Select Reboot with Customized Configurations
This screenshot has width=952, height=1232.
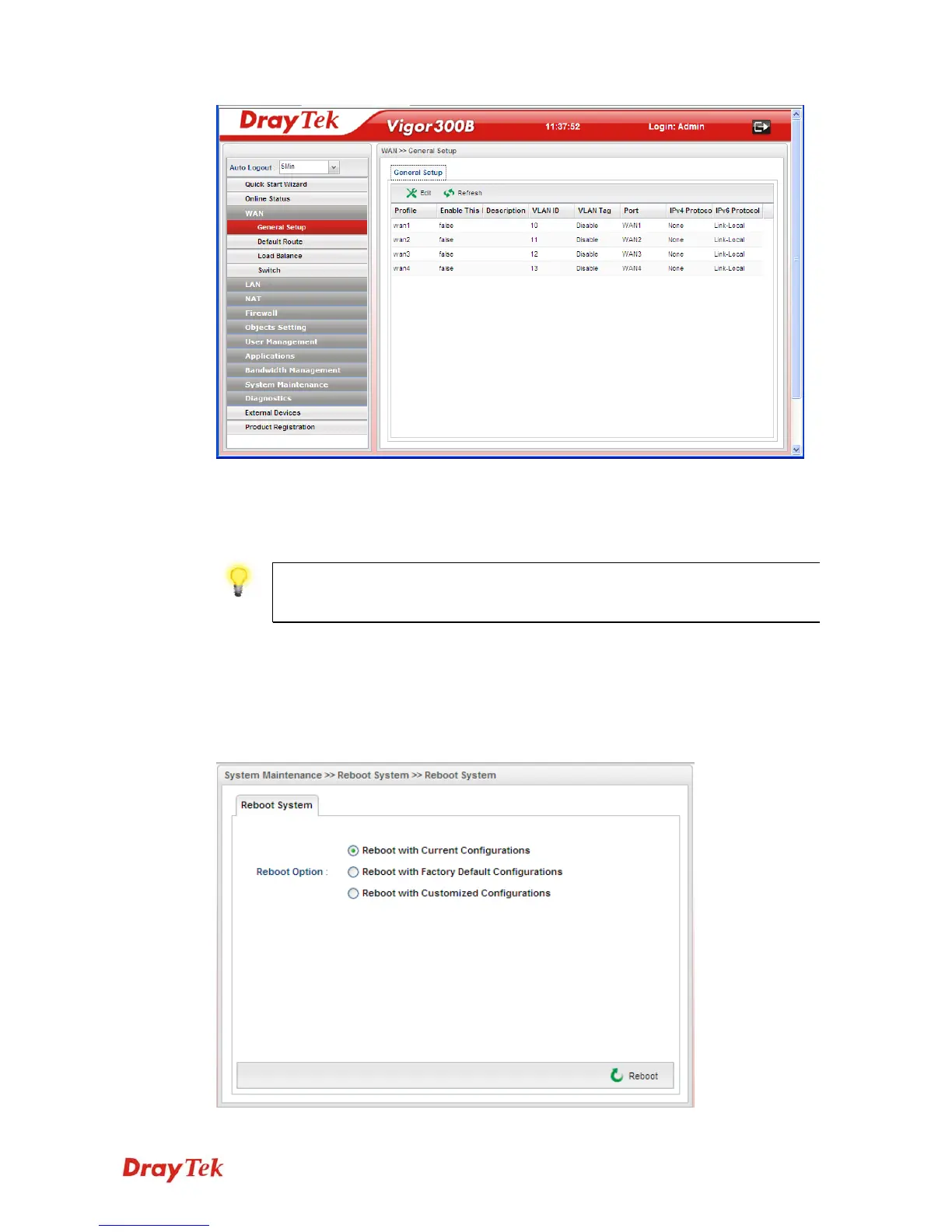click(353, 894)
